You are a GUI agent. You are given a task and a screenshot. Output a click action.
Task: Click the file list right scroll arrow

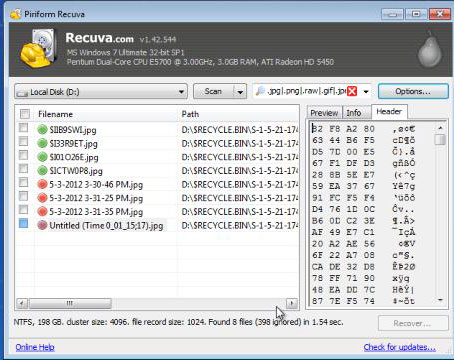tap(292, 303)
